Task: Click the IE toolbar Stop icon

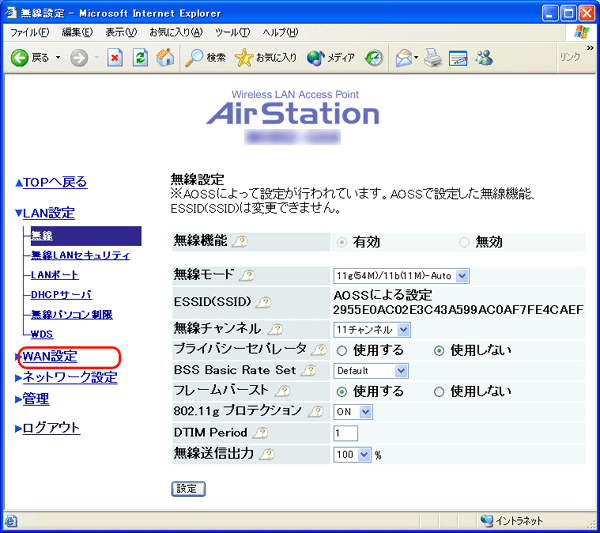Action: pyautogui.click(x=115, y=58)
